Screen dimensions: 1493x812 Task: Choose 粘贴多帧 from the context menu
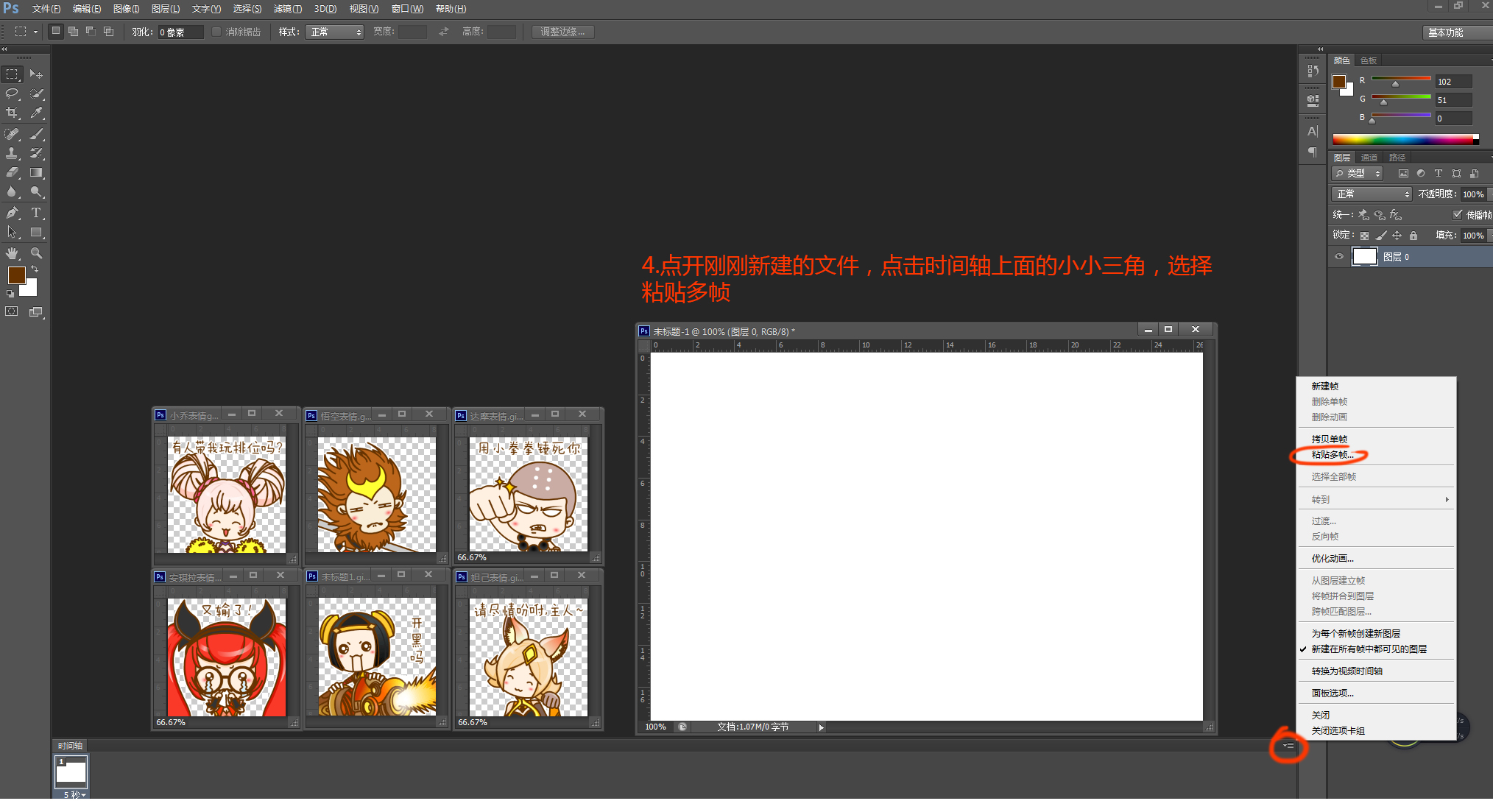pos(1332,455)
